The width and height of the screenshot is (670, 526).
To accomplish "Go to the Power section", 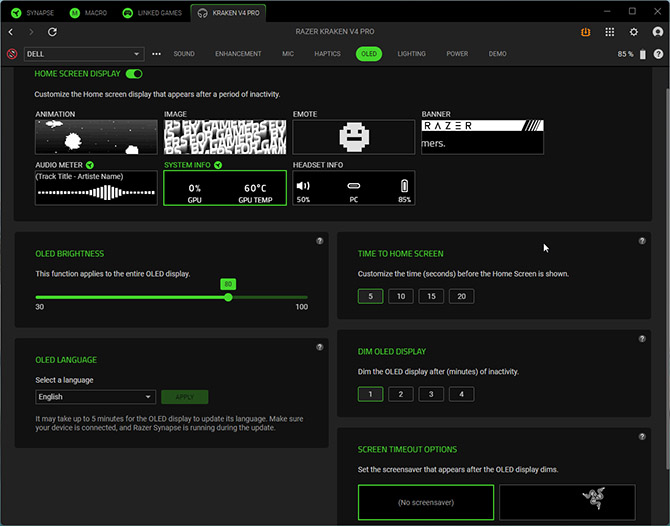I will pyautogui.click(x=457, y=54).
